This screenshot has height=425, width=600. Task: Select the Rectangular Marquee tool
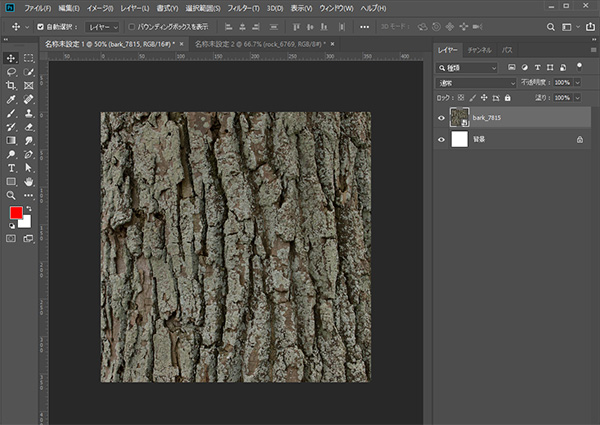pos(28,59)
